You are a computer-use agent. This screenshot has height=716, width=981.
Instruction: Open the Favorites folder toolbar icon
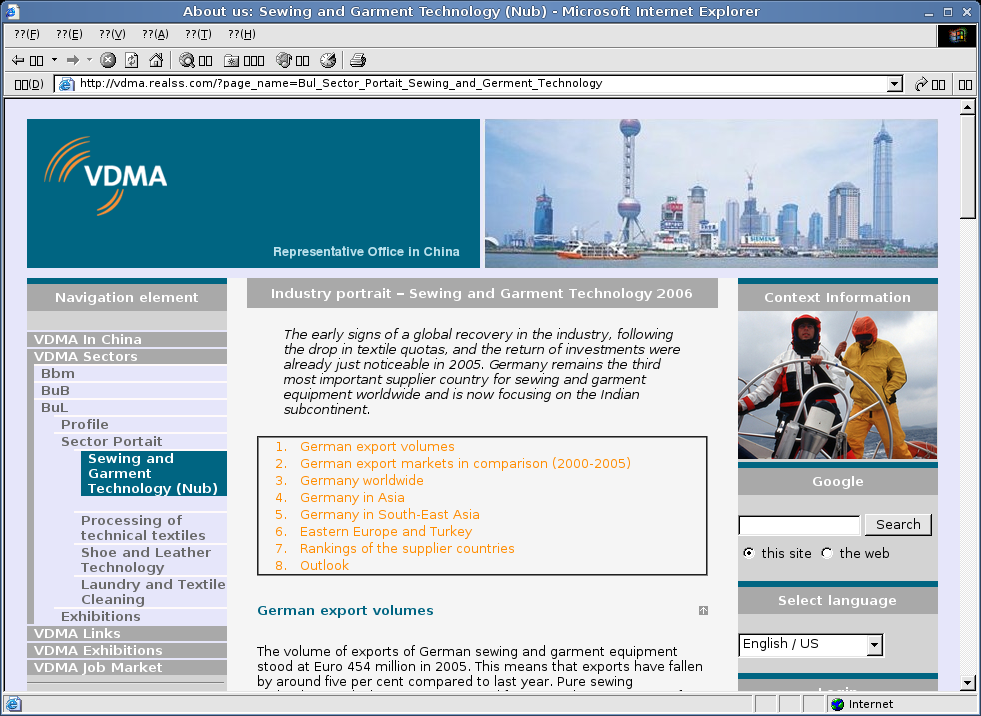(232, 60)
